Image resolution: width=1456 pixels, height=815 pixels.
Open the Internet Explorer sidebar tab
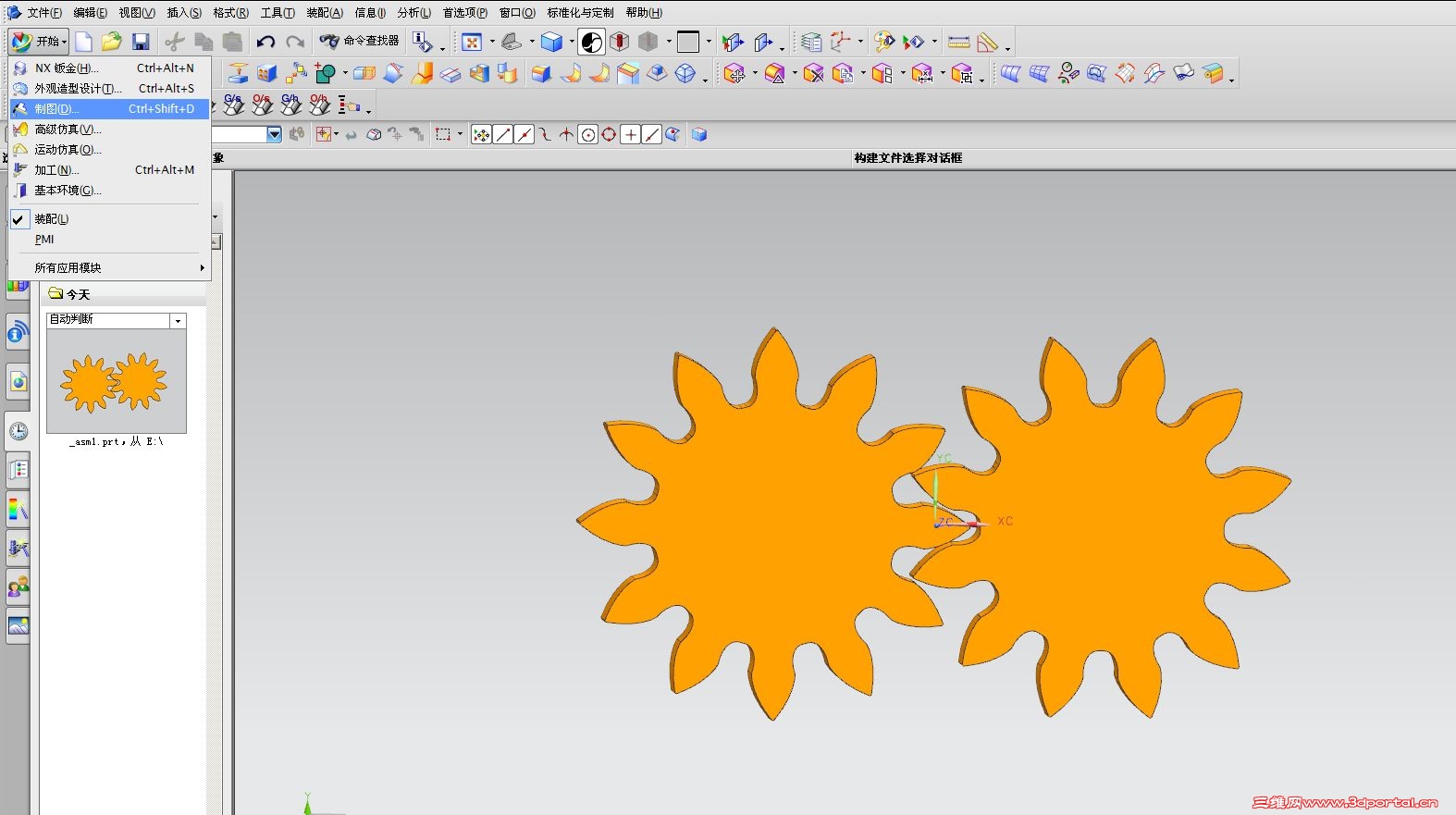pos(19,381)
